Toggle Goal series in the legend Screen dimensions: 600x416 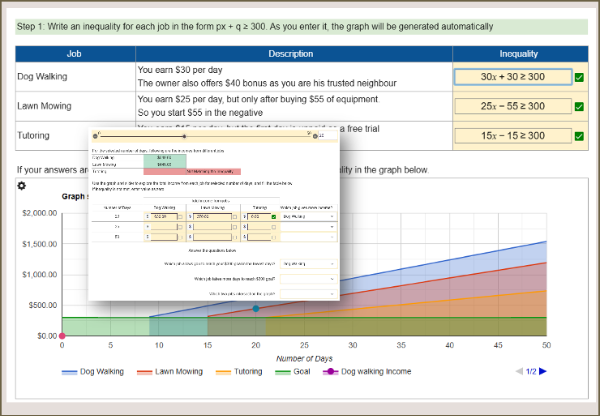tap(293, 372)
